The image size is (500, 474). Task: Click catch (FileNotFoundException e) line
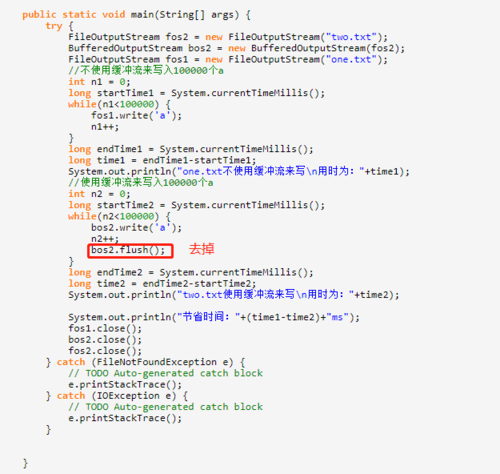tap(146, 362)
